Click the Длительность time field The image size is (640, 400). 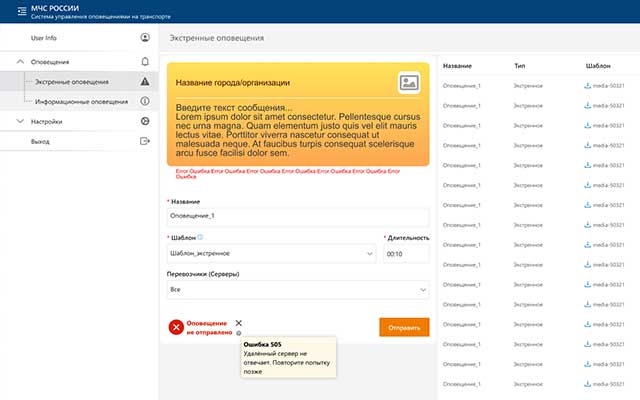[406, 253]
